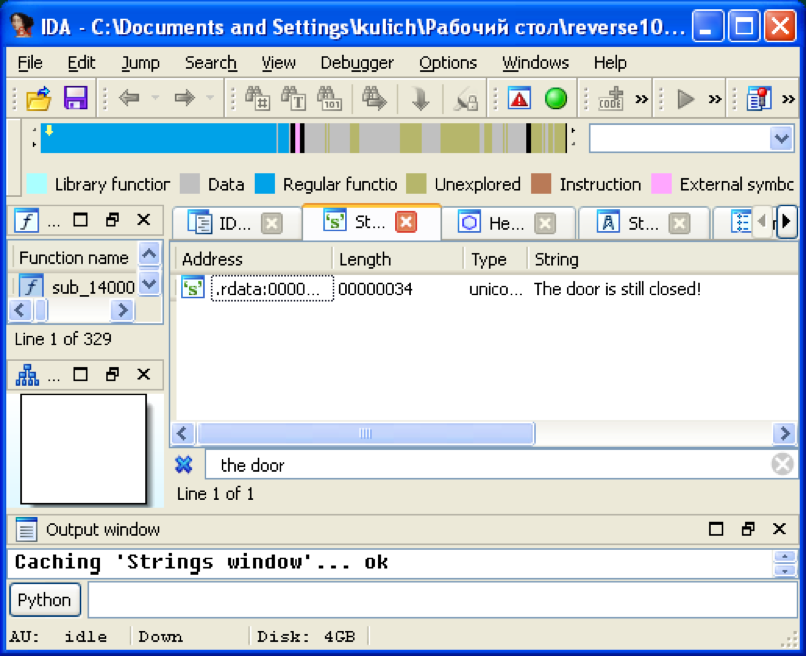Close the Strings window tab with red X

(x=406, y=222)
